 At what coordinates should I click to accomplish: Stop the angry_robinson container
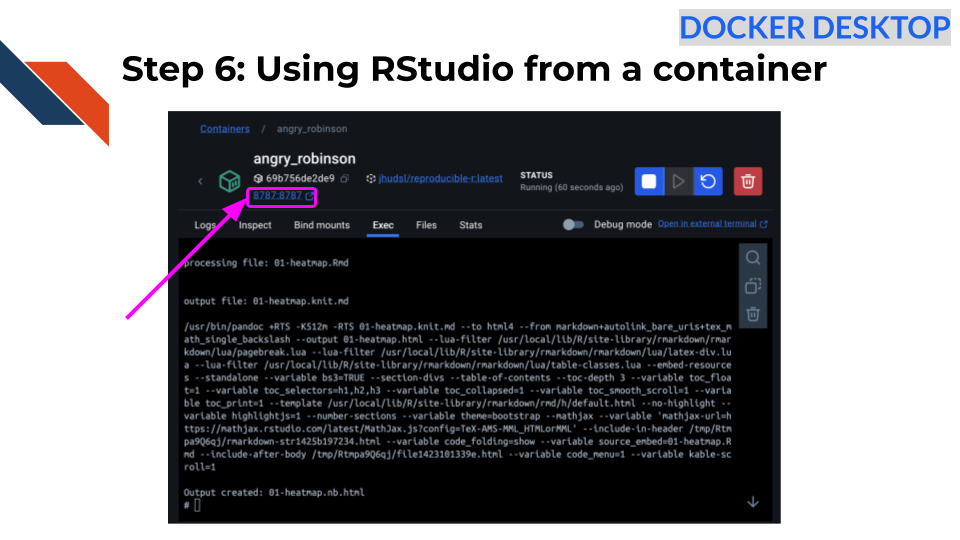pos(649,181)
